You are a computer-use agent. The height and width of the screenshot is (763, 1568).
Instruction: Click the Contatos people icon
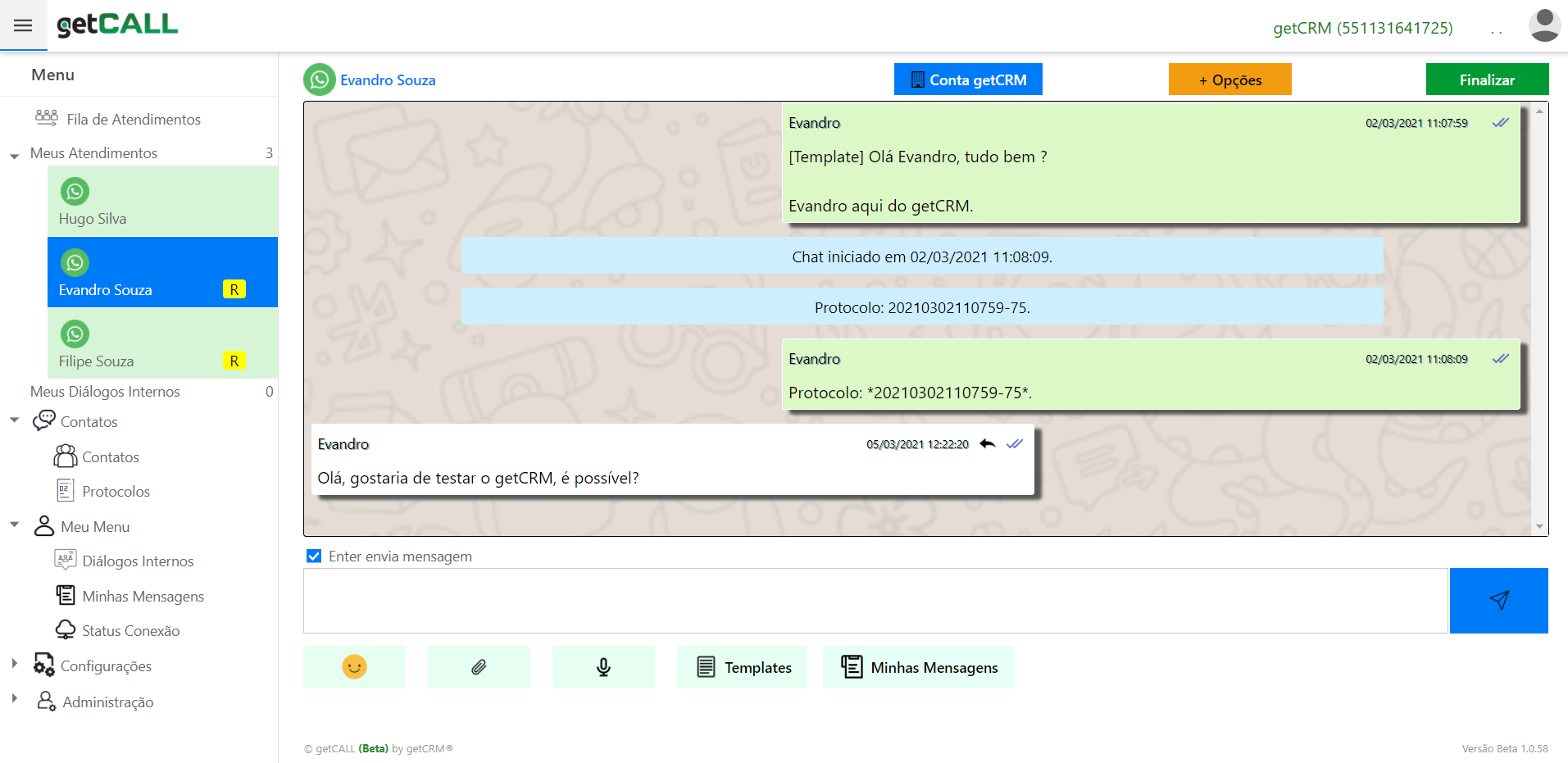(x=66, y=456)
